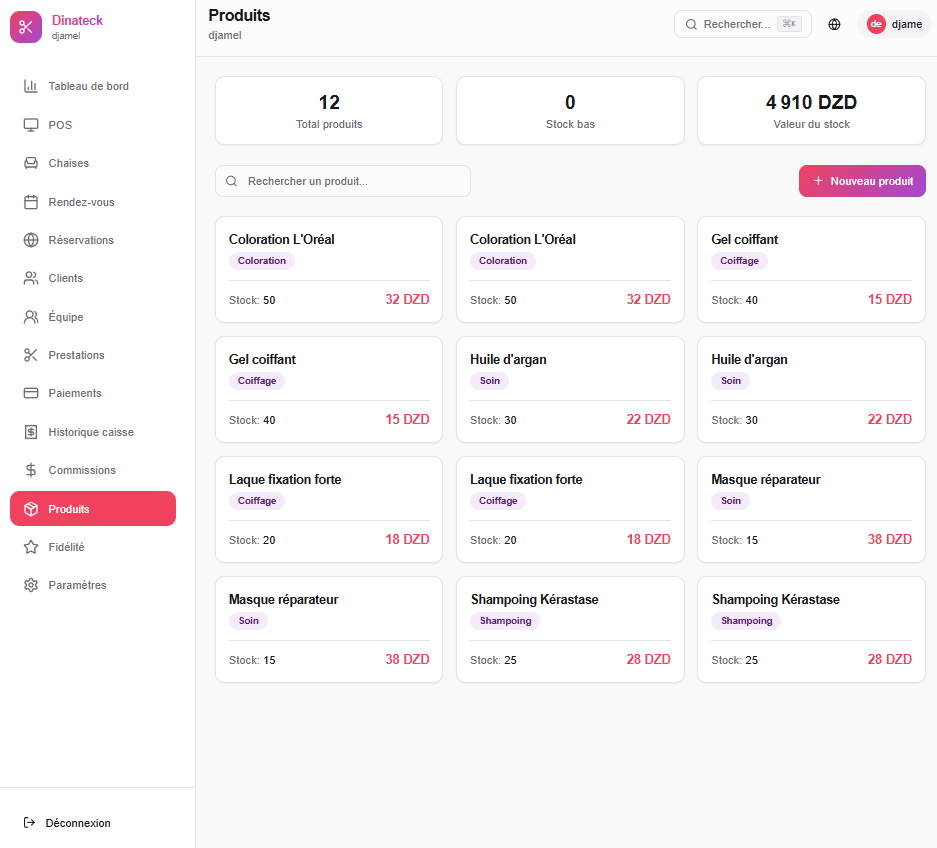The image size is (937, 848).
Task: Open the Équipe page
Action: point(93,317)
